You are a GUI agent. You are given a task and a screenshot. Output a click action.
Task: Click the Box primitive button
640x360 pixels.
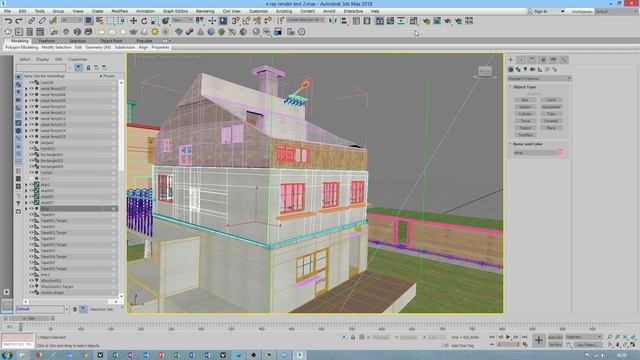tap(525, 100)
